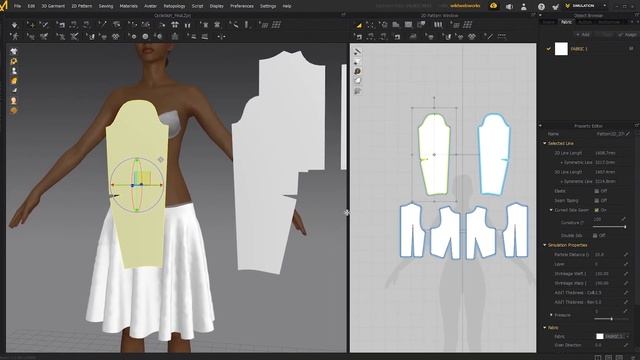Click the 3D grid arrangement icon
Viewport: 640px width, 360px height.
pos(277,25)
